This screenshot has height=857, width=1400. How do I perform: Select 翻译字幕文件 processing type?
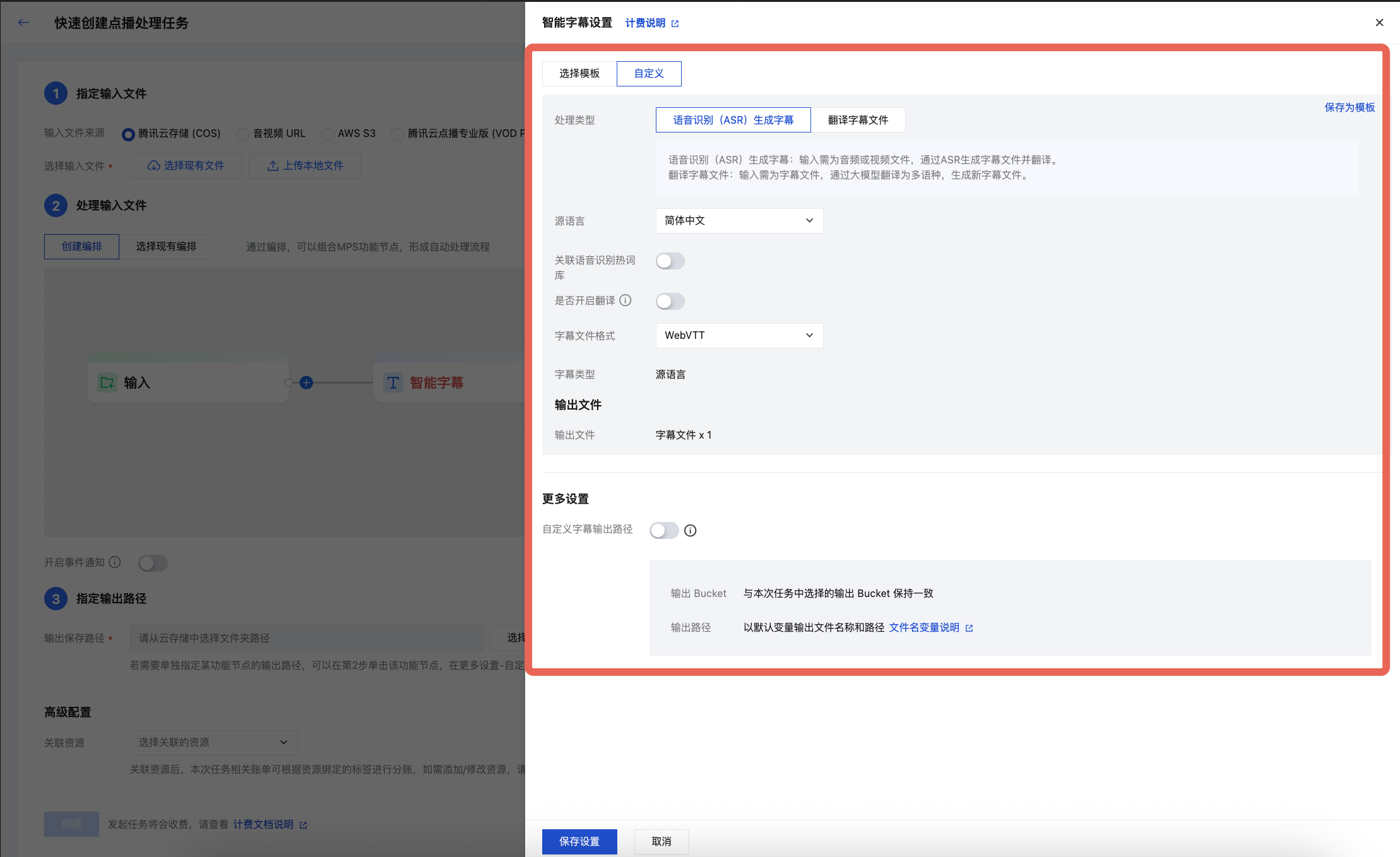858,120
